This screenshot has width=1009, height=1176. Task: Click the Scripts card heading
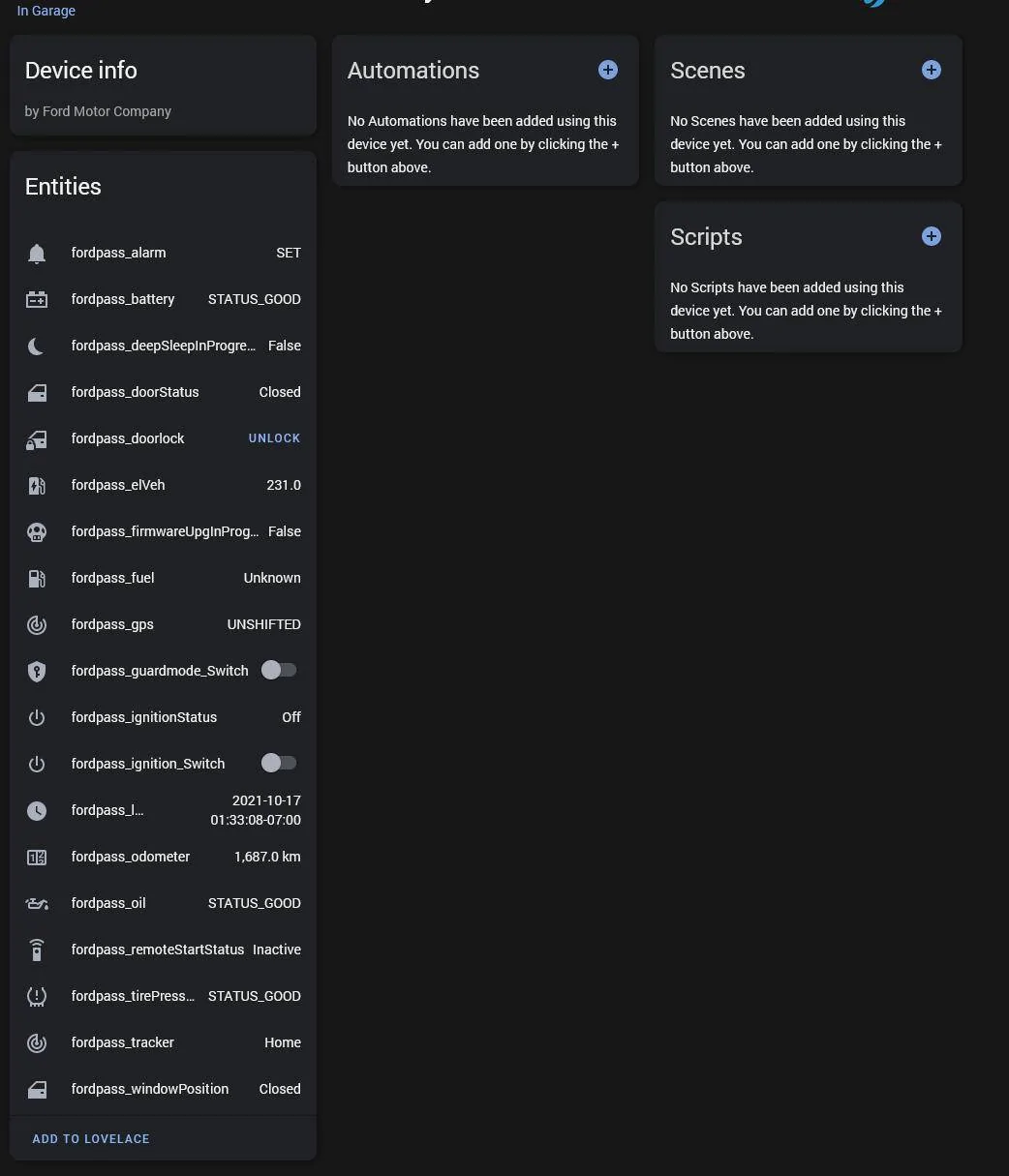click(707, 237)
